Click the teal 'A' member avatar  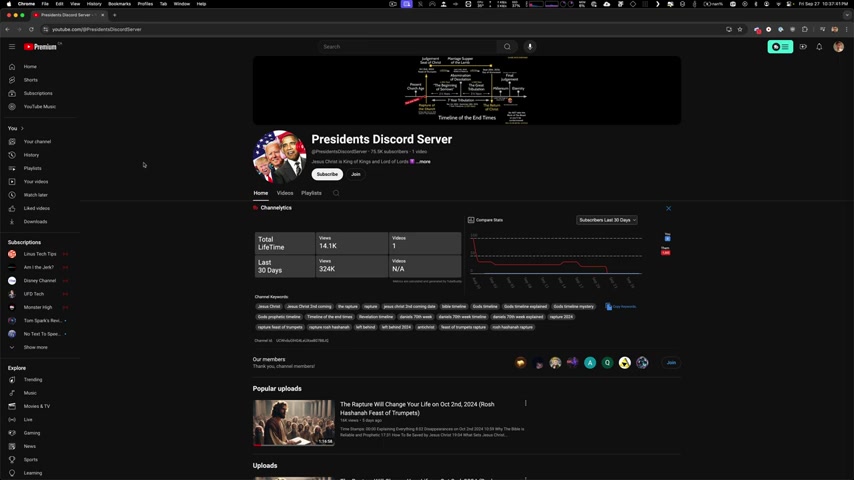590,363
